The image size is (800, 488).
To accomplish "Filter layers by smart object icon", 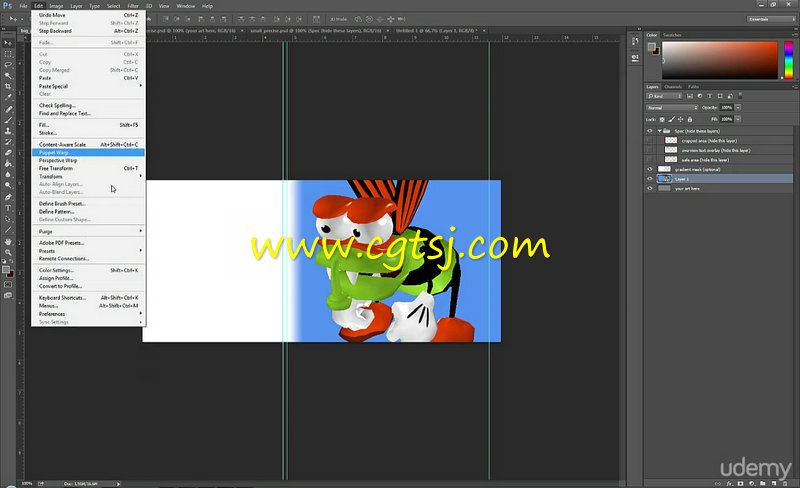I will [730, 96].
